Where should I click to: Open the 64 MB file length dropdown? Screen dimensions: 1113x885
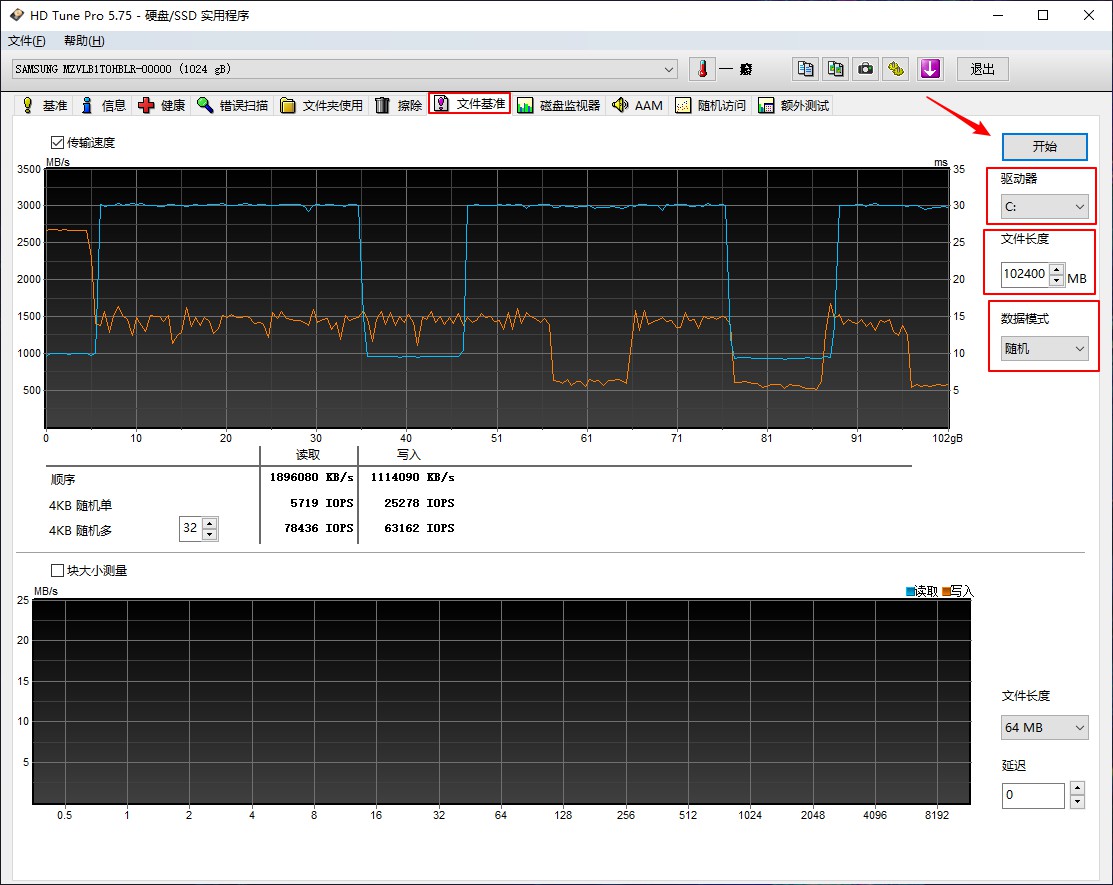tap(1044, 728)
